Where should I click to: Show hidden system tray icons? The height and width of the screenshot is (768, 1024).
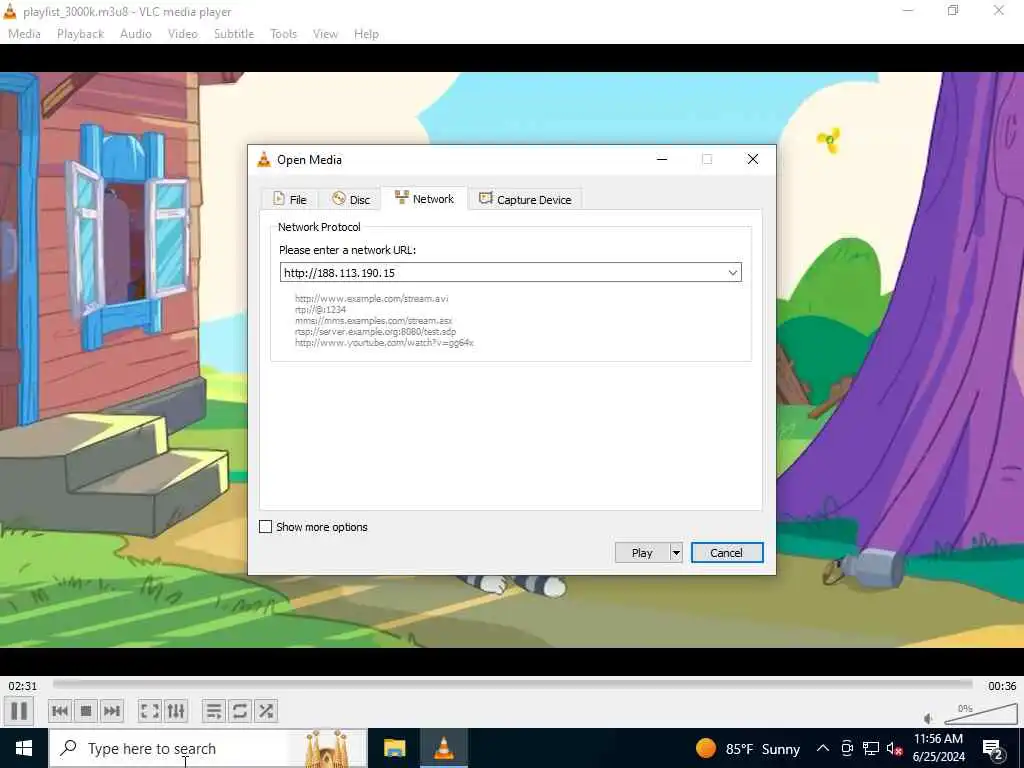[x=823, y=748]
